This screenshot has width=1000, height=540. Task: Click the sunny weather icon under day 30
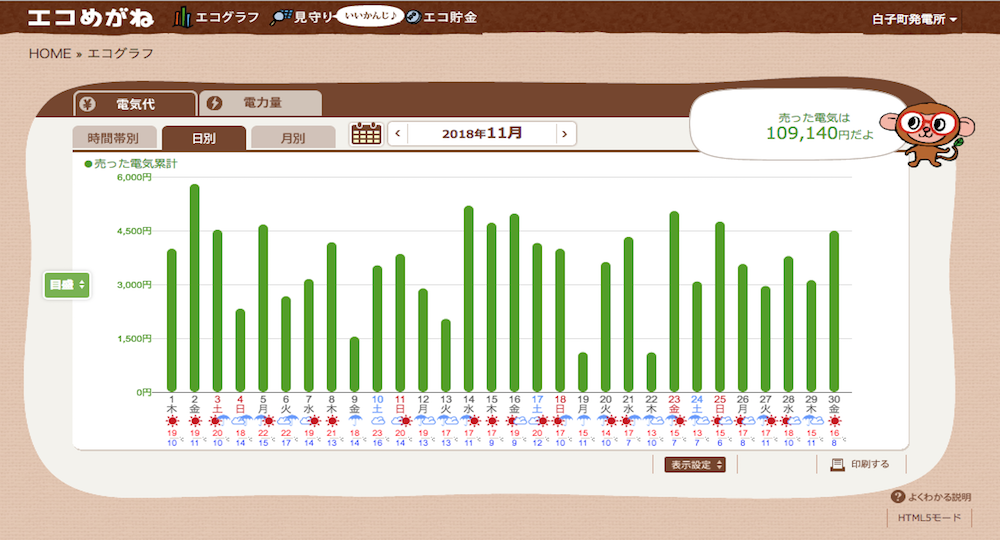834,421
